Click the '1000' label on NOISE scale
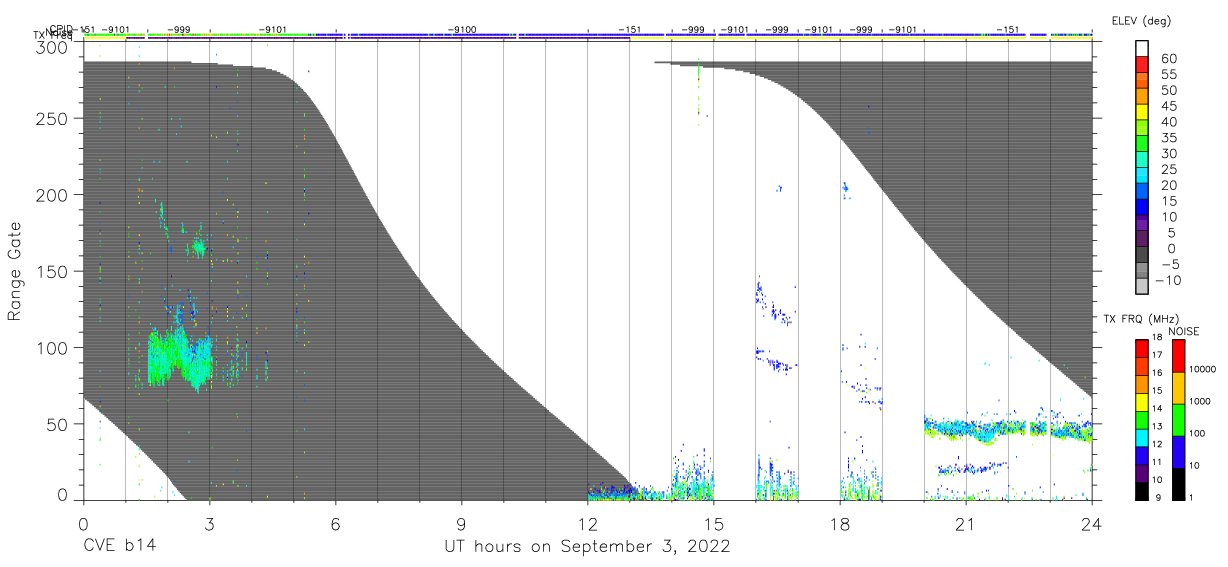This screenshot has height=567, width=1228. 1200,402
